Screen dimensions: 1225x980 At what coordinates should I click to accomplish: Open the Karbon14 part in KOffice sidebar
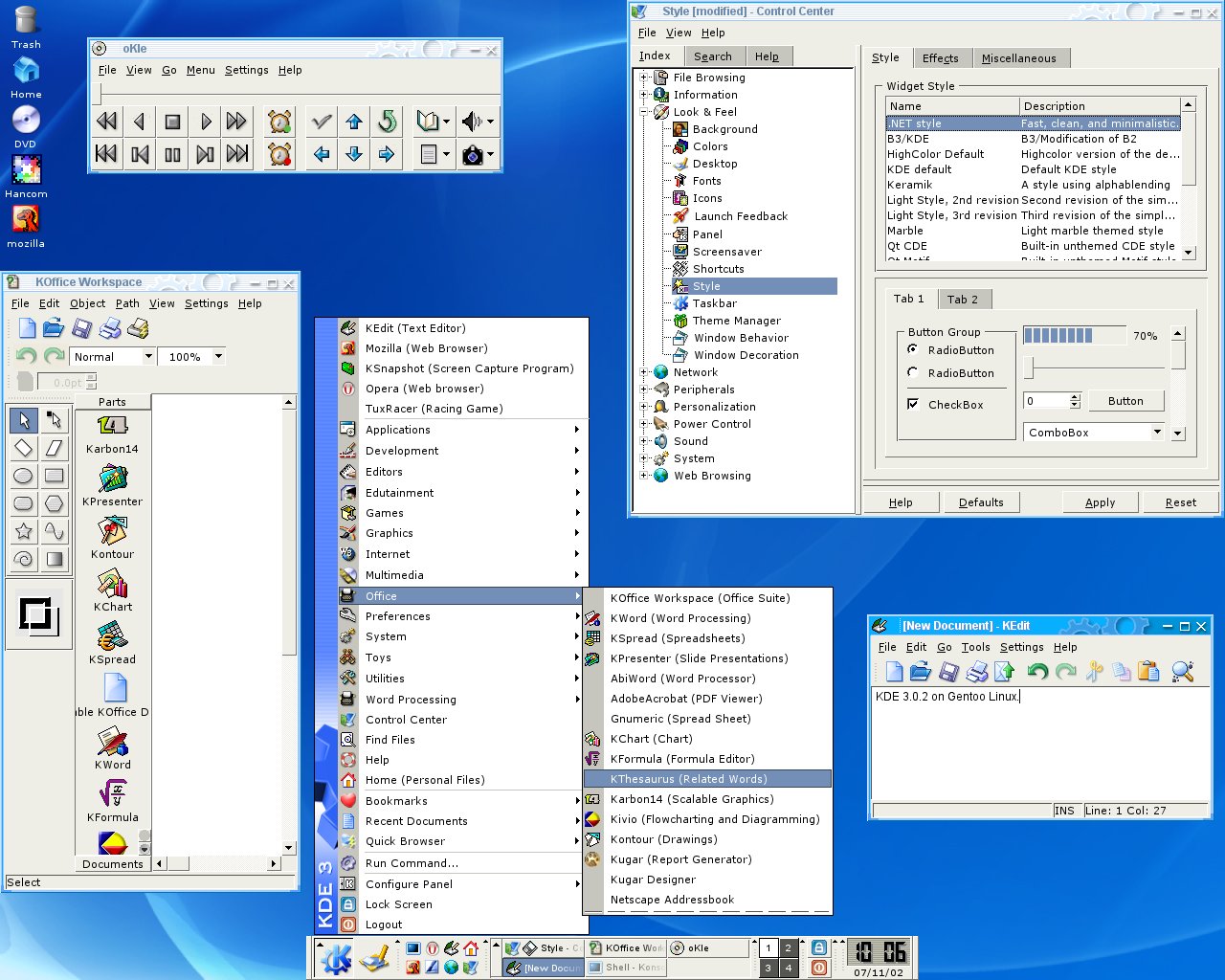tap(112, 426)
